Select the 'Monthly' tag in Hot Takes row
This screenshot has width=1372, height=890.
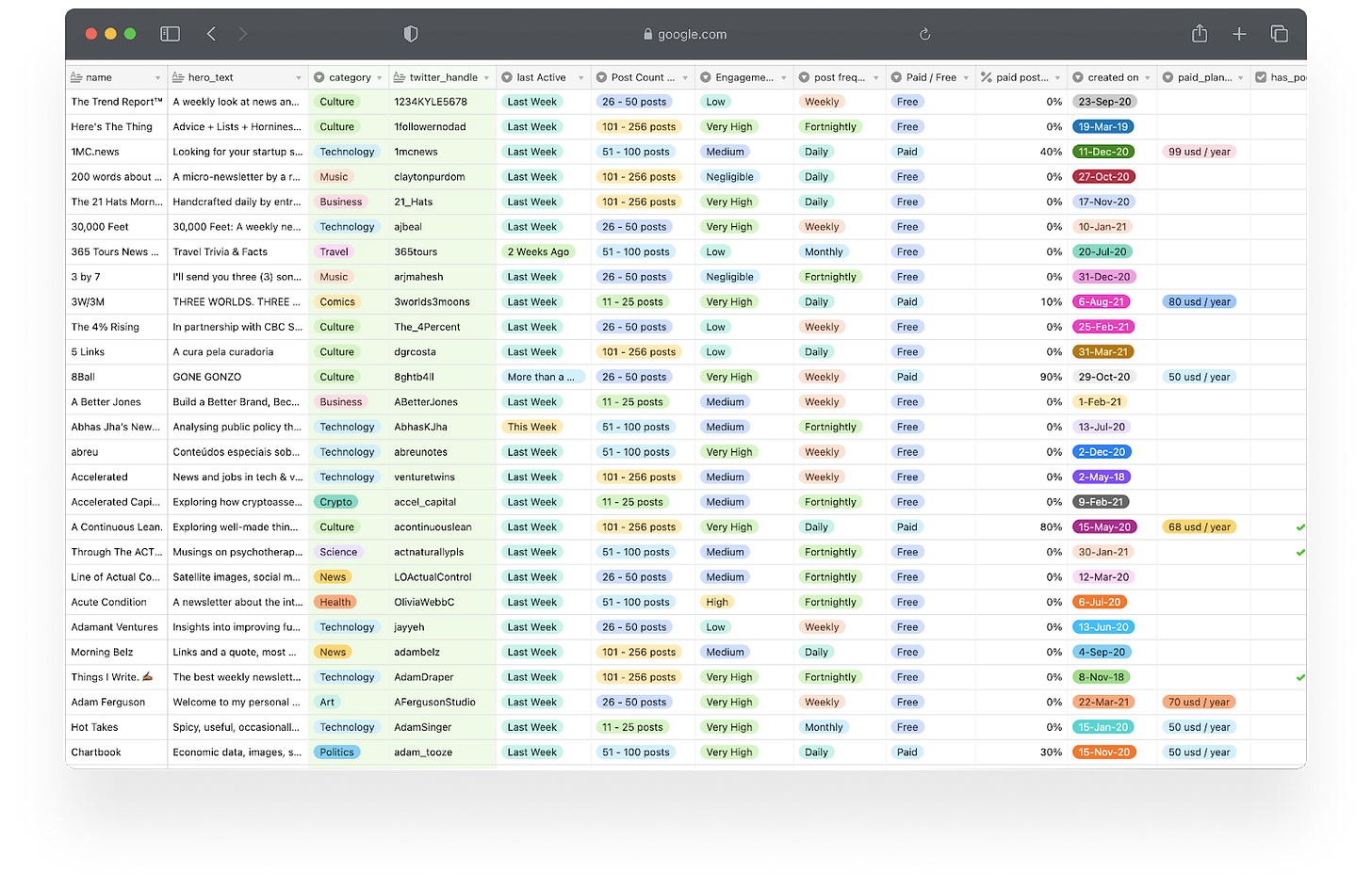[824, 727]
